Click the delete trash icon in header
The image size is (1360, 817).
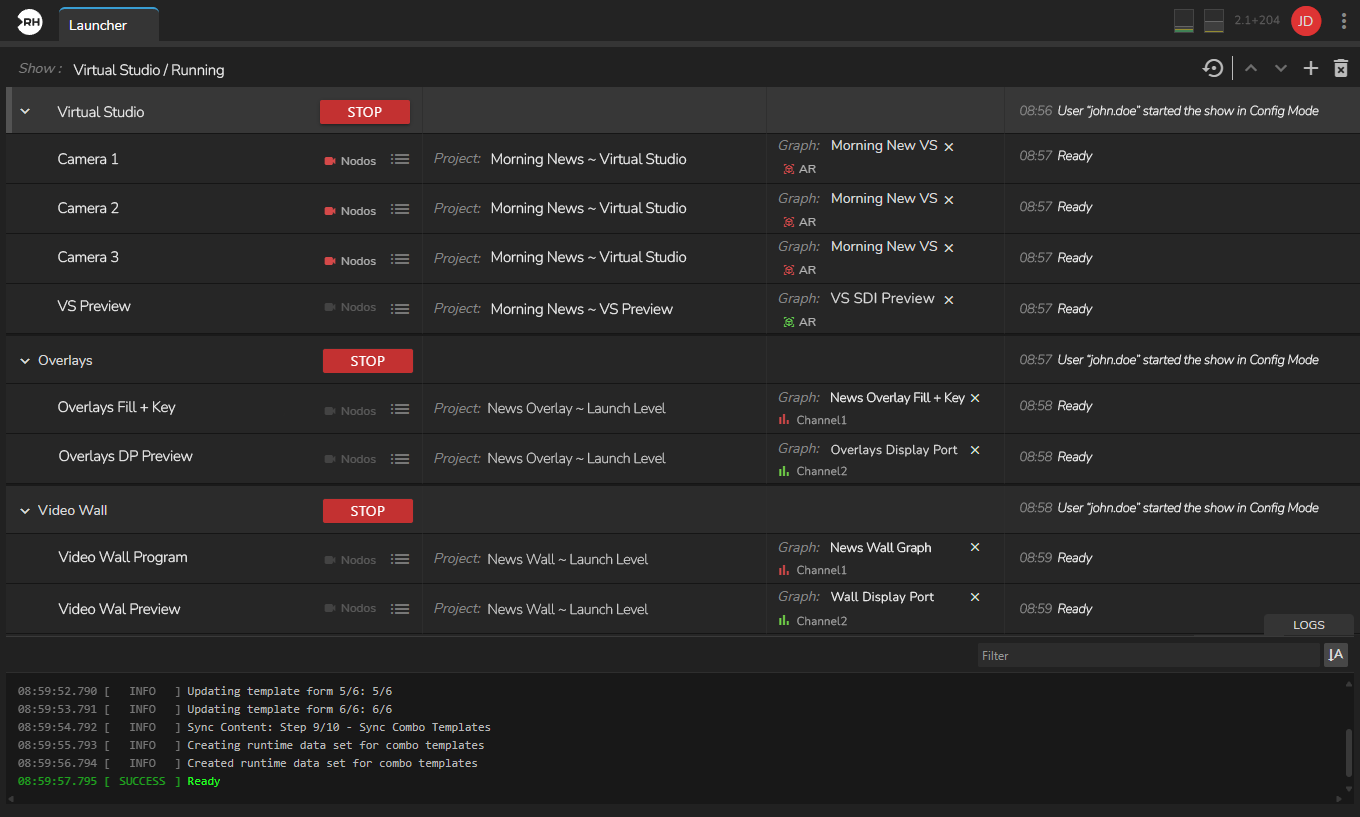point(1341,68)
